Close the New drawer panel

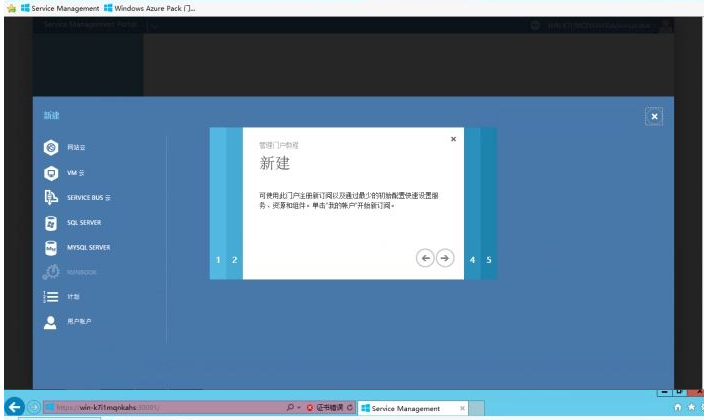point(654,116)
